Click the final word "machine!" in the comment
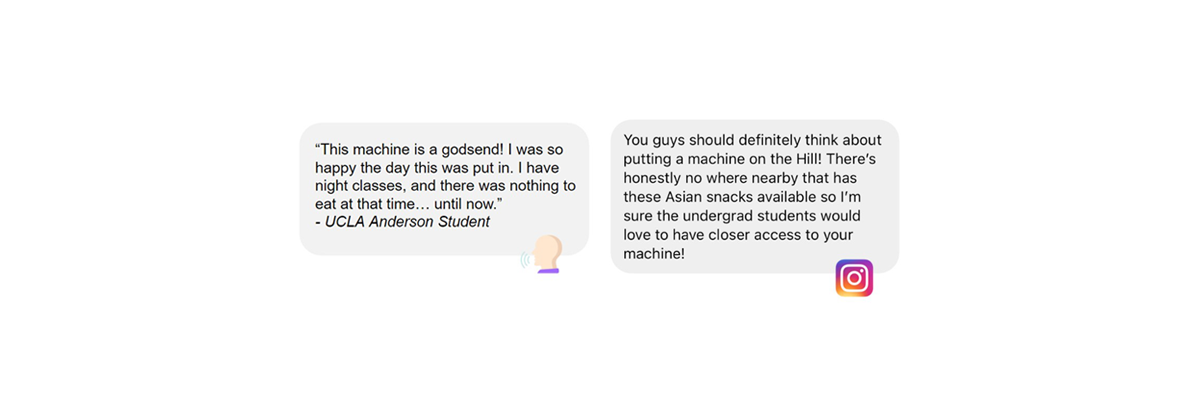Image resolution: width=1200 pixels, height=400 pixels. tap(654, 254)
